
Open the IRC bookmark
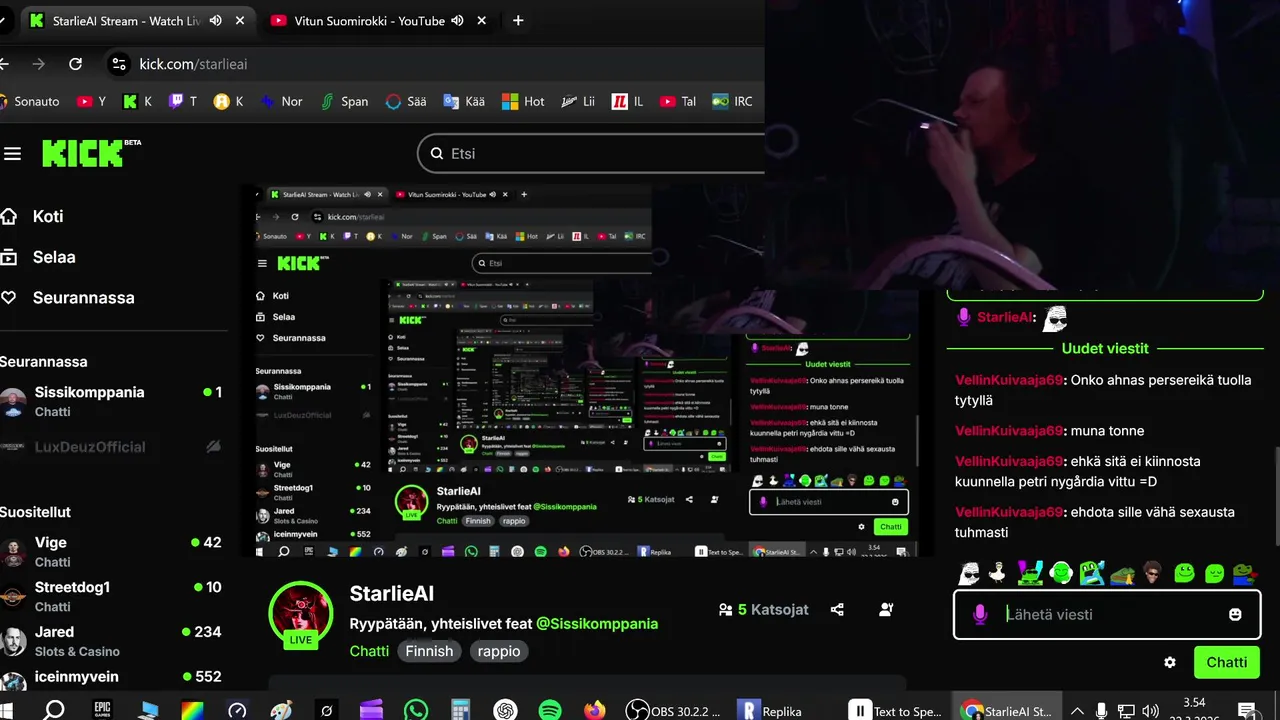tap(732, 101)
